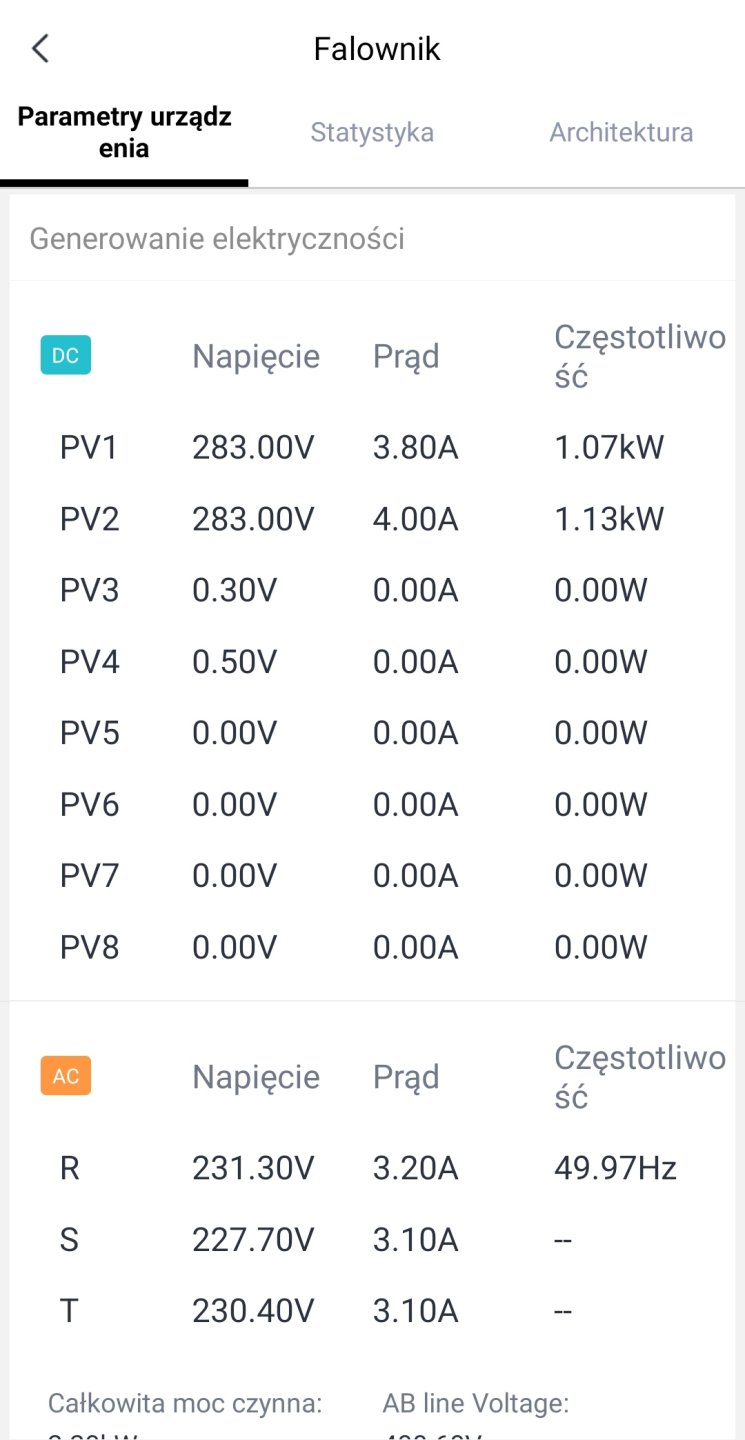Open the Architektura tab

(x=621, y=133)
